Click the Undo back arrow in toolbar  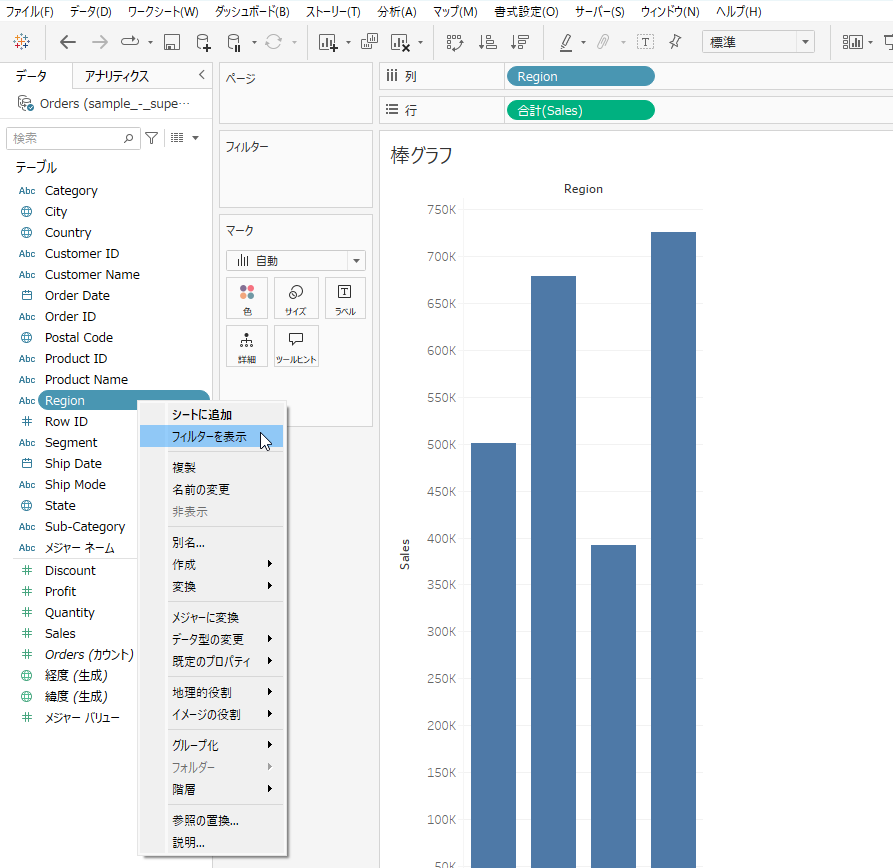coord(68,42)
